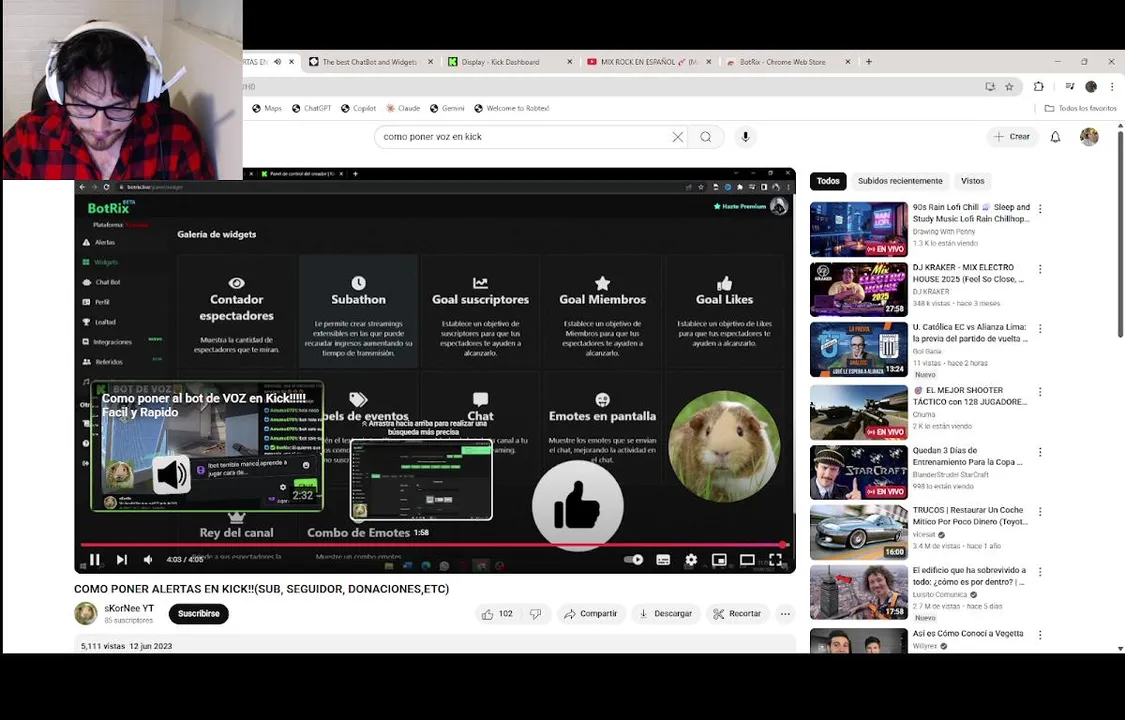Image resolution: width=1125 pixels, height=720 pixels.
Task: Subscribe with the Suscribirse button
Action: pos(199,614)
